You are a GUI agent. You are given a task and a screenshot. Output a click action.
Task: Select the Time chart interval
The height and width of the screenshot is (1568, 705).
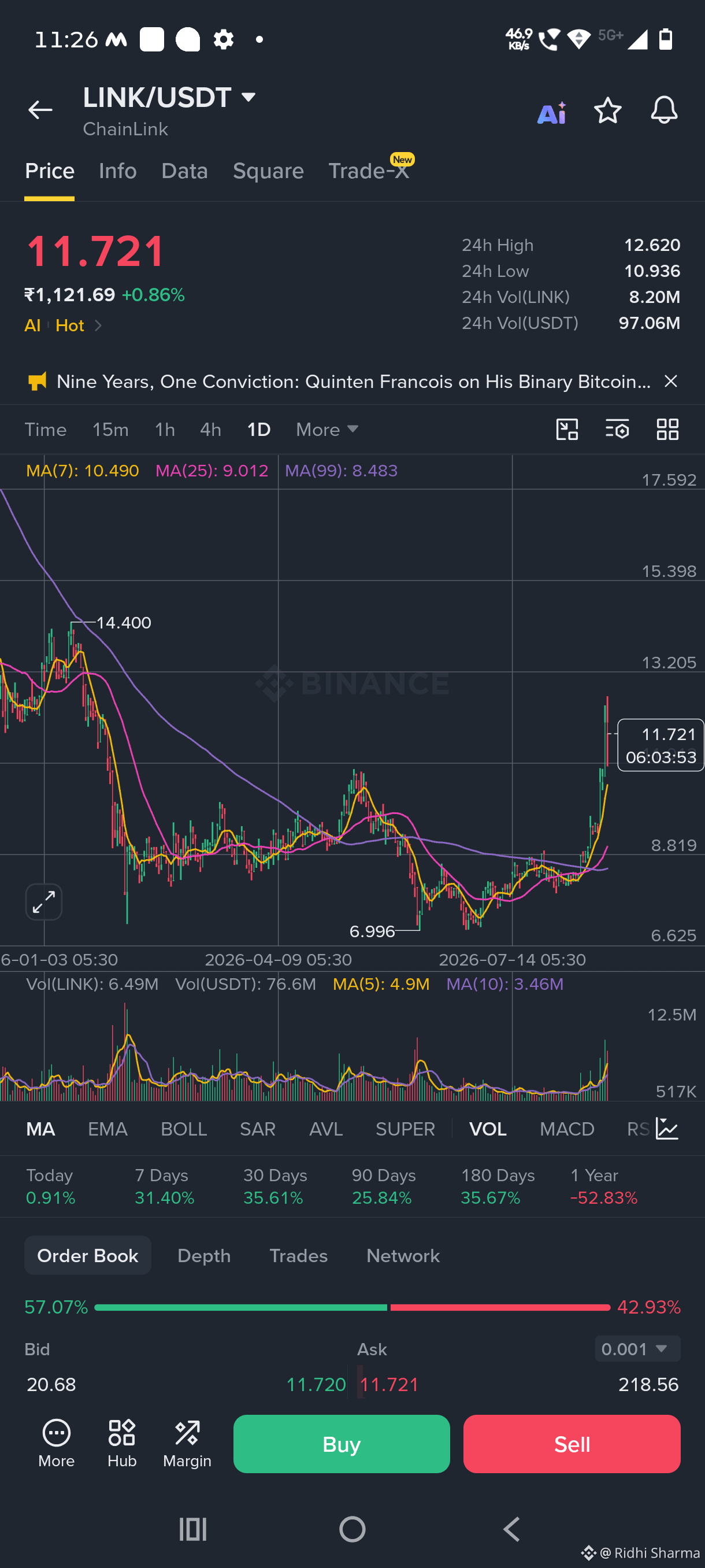46,430
